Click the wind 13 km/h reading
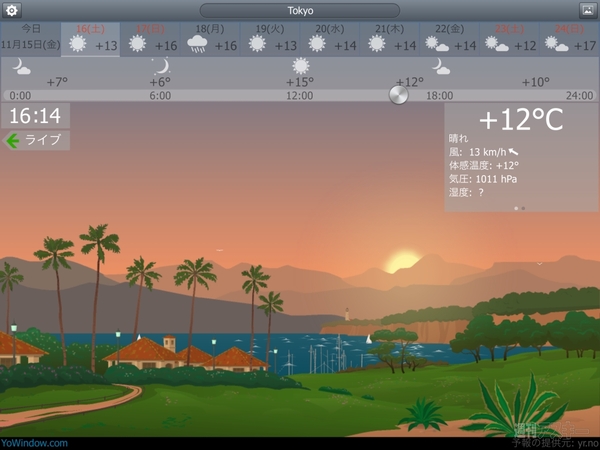600x450 pixels. [488, 152]
